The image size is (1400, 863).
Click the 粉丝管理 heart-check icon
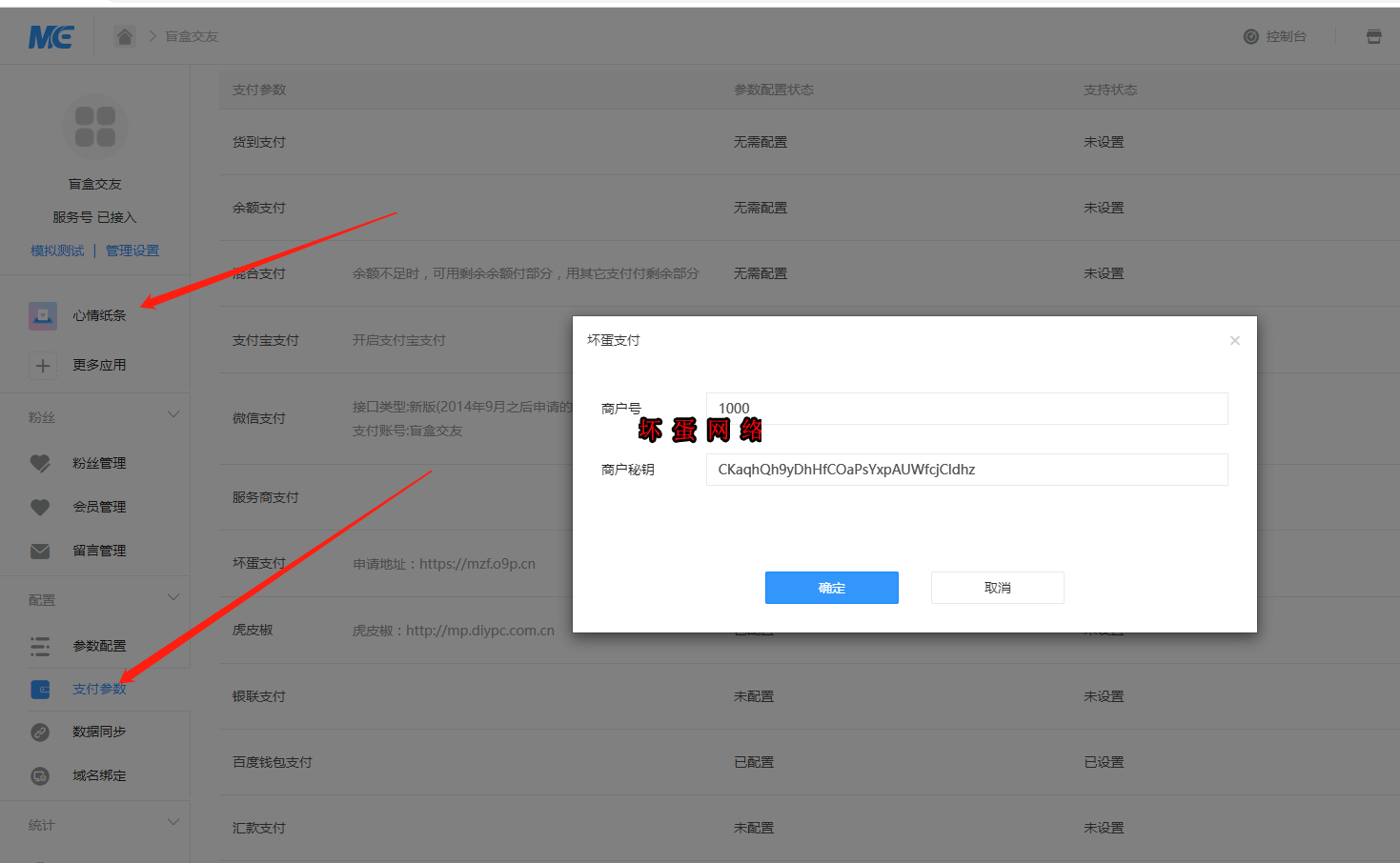point(40,463)
